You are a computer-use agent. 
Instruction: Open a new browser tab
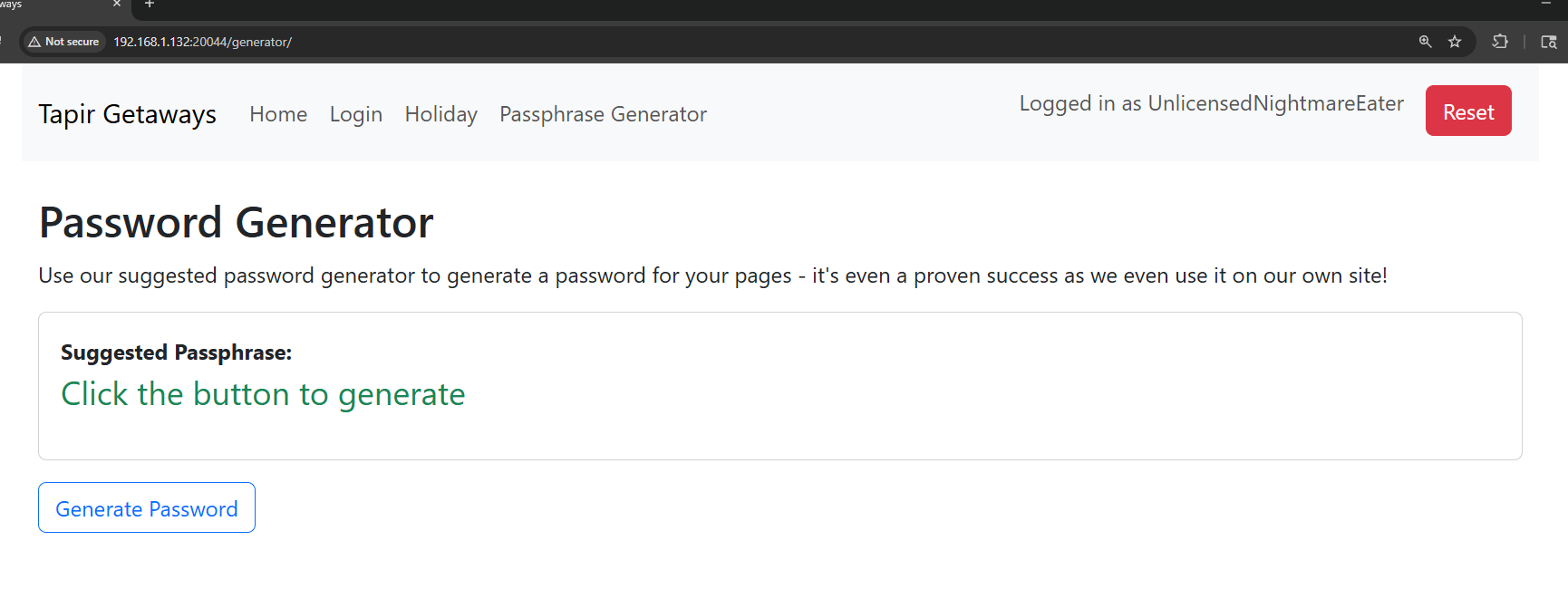(150, 4)
